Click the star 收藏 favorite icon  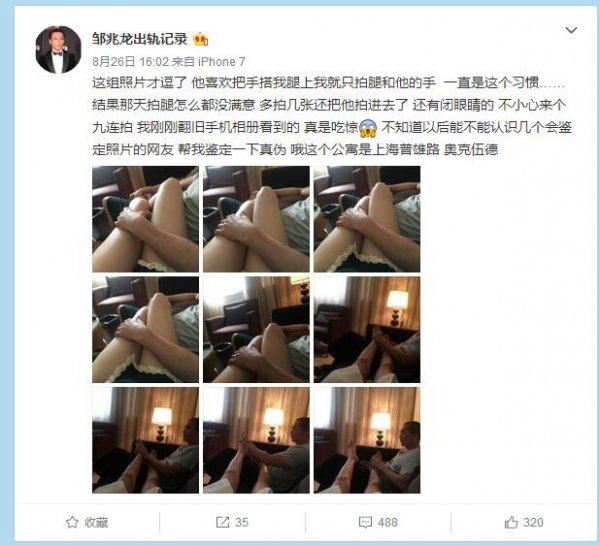72,522
